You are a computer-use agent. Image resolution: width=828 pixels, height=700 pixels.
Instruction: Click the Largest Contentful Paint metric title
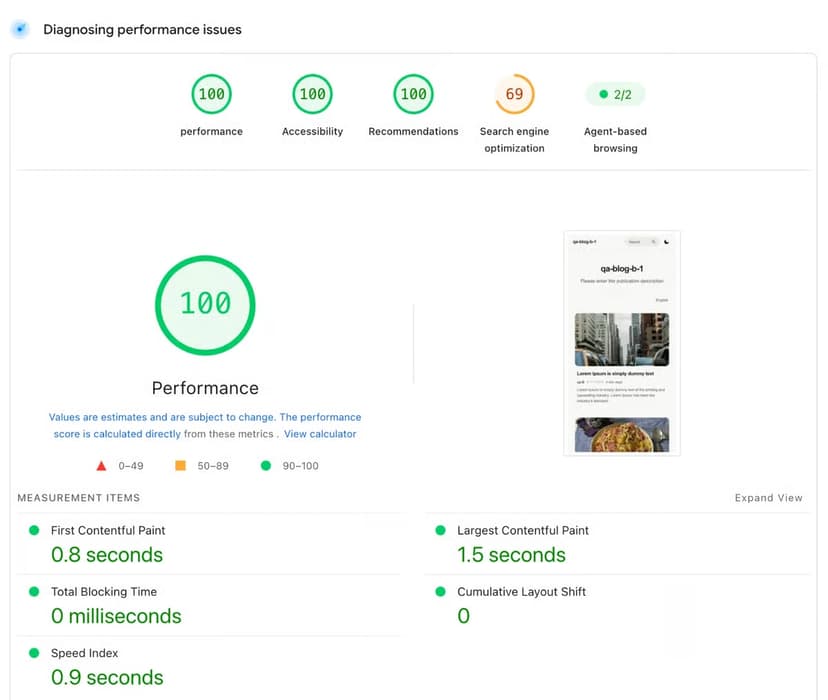coord(523,531)
